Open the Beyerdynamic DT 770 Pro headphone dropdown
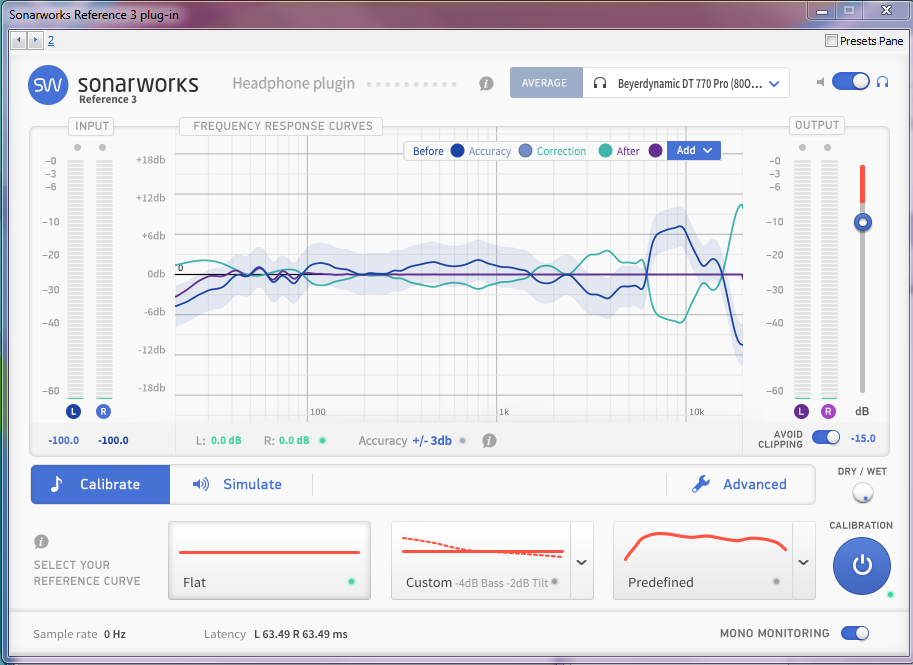The width and height of the screenshot is (913, 665). [686, 83]
